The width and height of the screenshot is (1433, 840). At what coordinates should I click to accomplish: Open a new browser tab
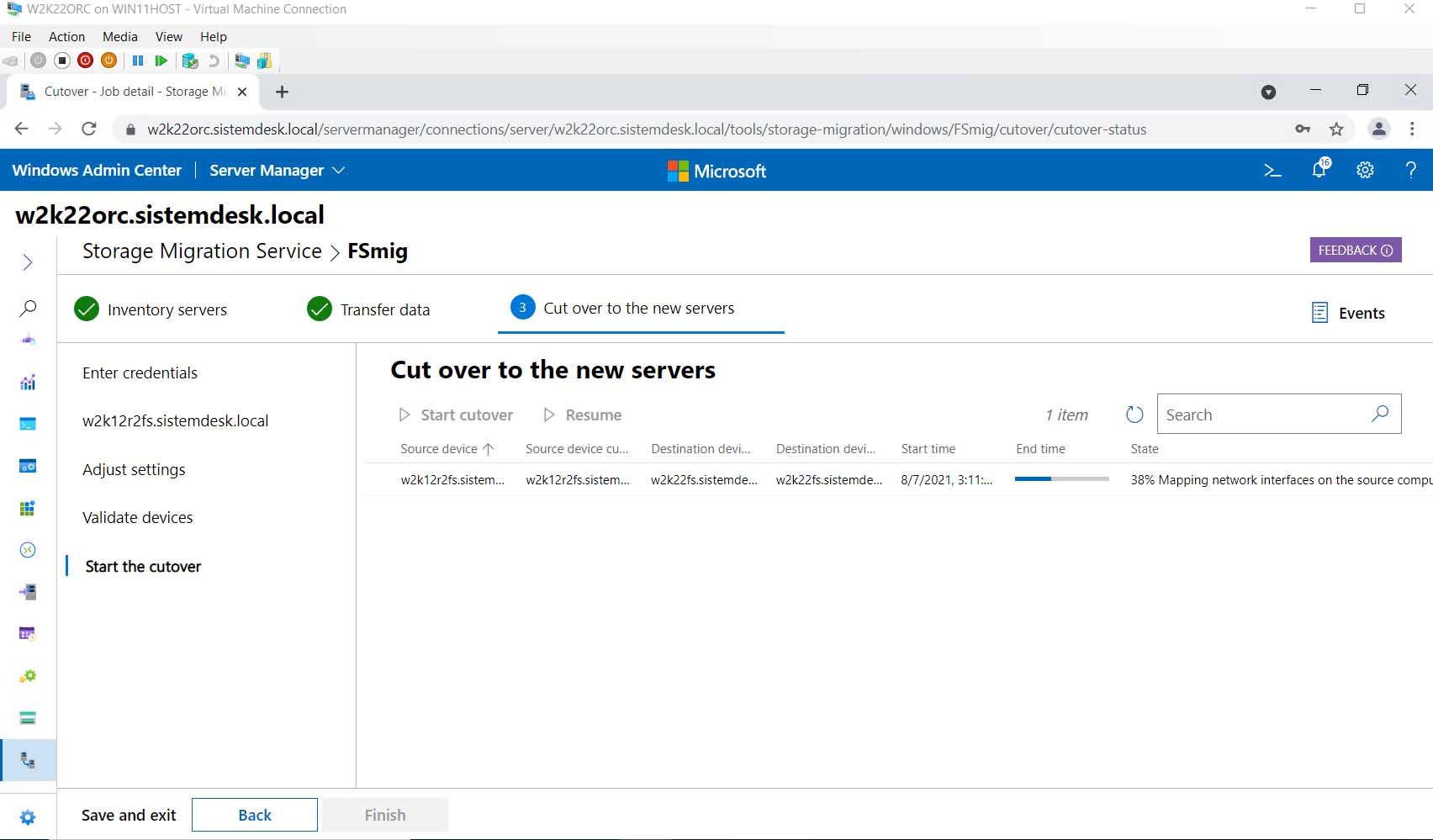283,92
